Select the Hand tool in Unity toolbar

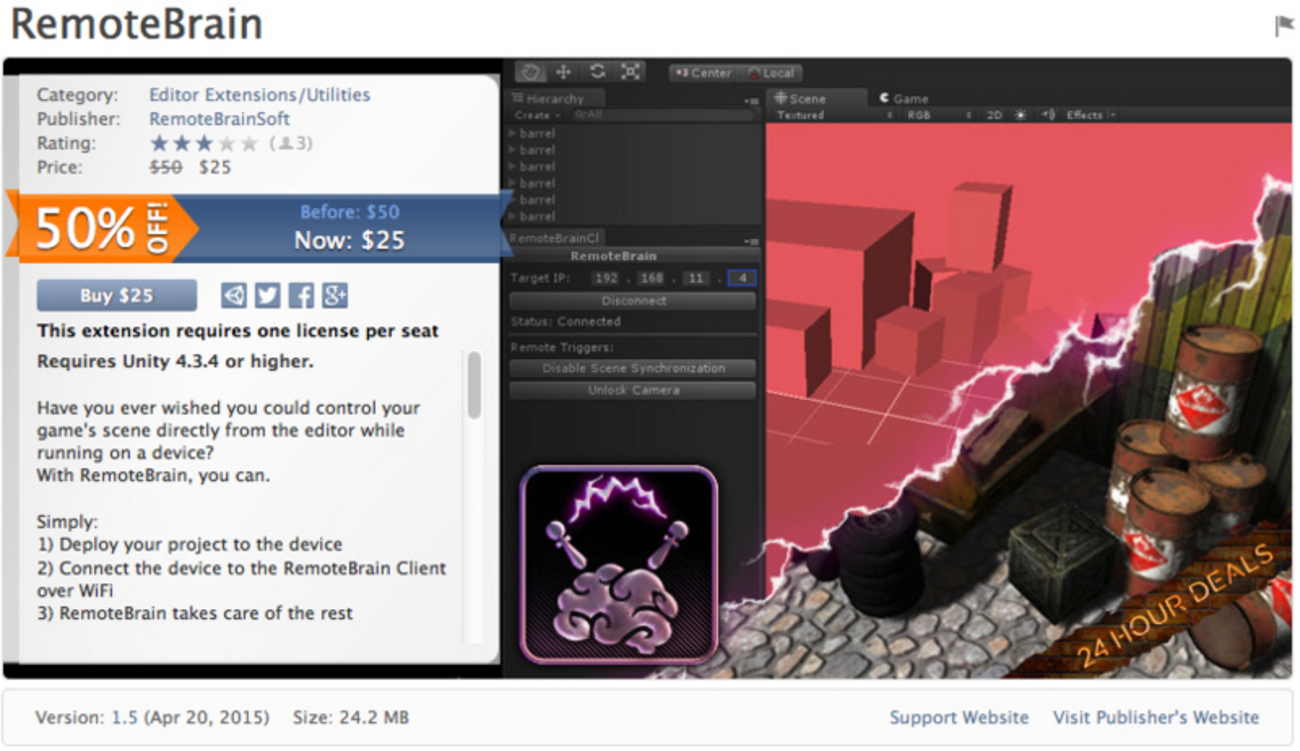(531, 72)
